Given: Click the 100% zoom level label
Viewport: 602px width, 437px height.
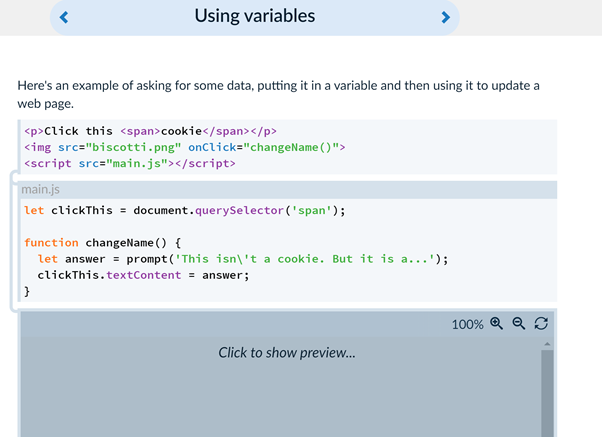Looking at the screenshot, I should tap(467, 324).
